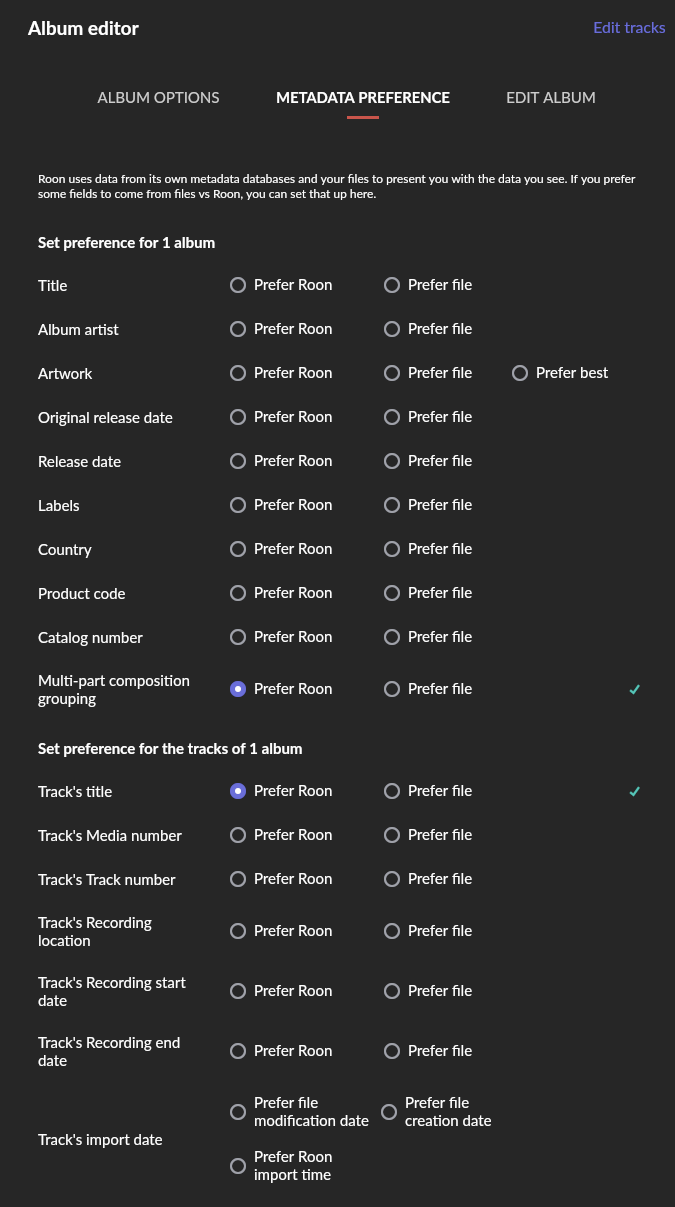This screenshot has width=675, height=1207.
Task: Choose Prefer file for Album artist
Action: [392, 329]
